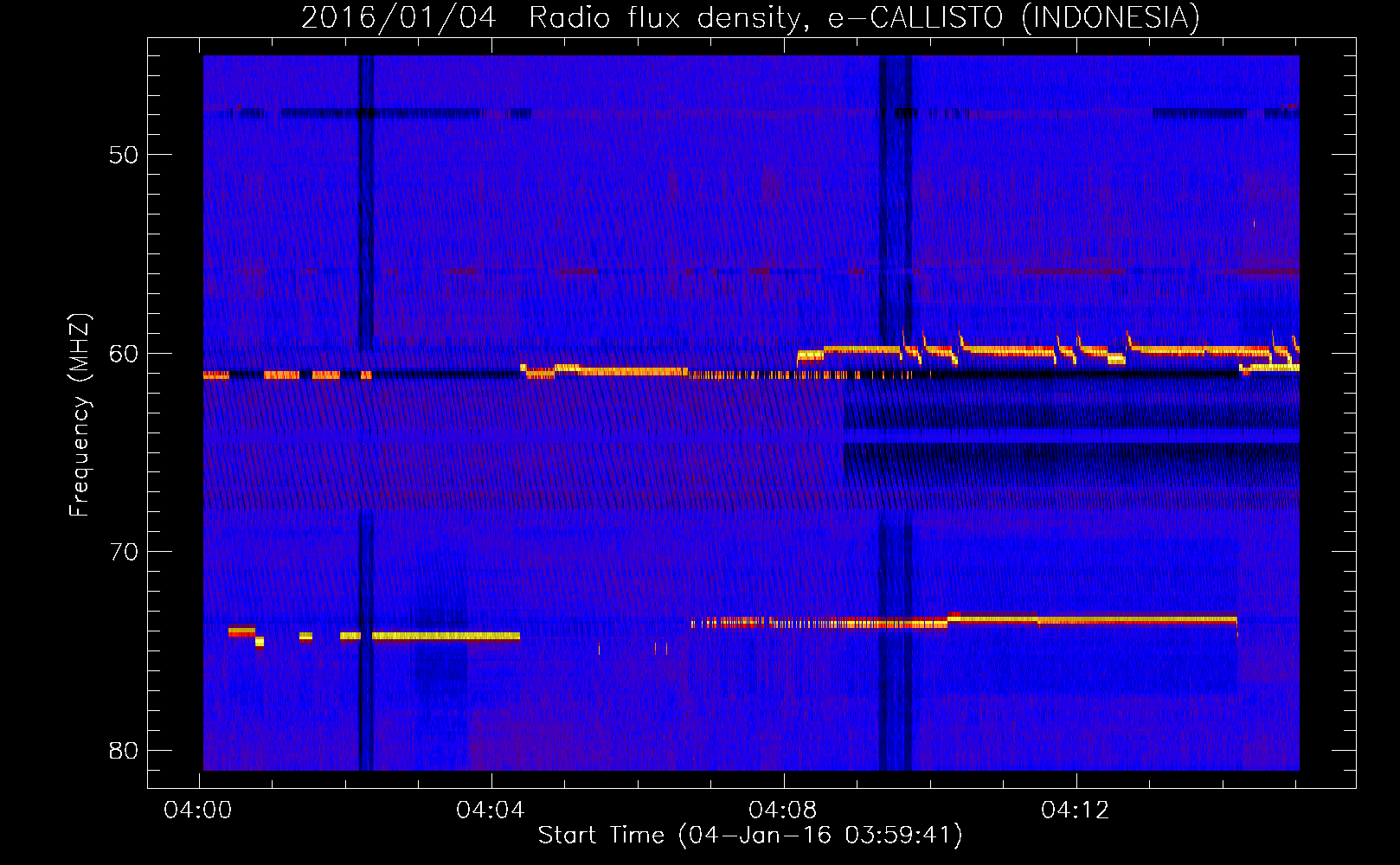Click the plot title '2016/01/04 Radio flux density'
Viewport: 1400px width, 865px height.
[x=750, y=17]
